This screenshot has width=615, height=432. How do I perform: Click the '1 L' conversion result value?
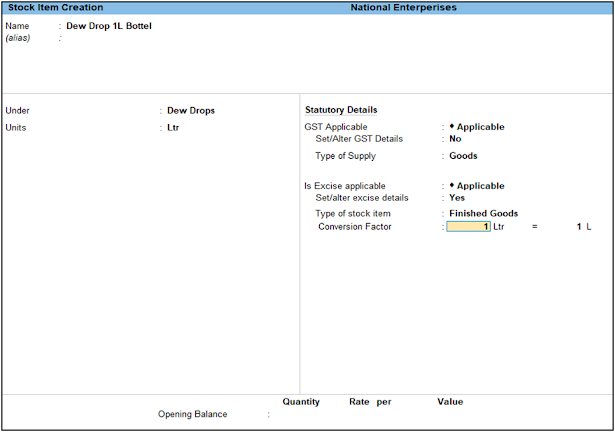click(x=584, y=226)
